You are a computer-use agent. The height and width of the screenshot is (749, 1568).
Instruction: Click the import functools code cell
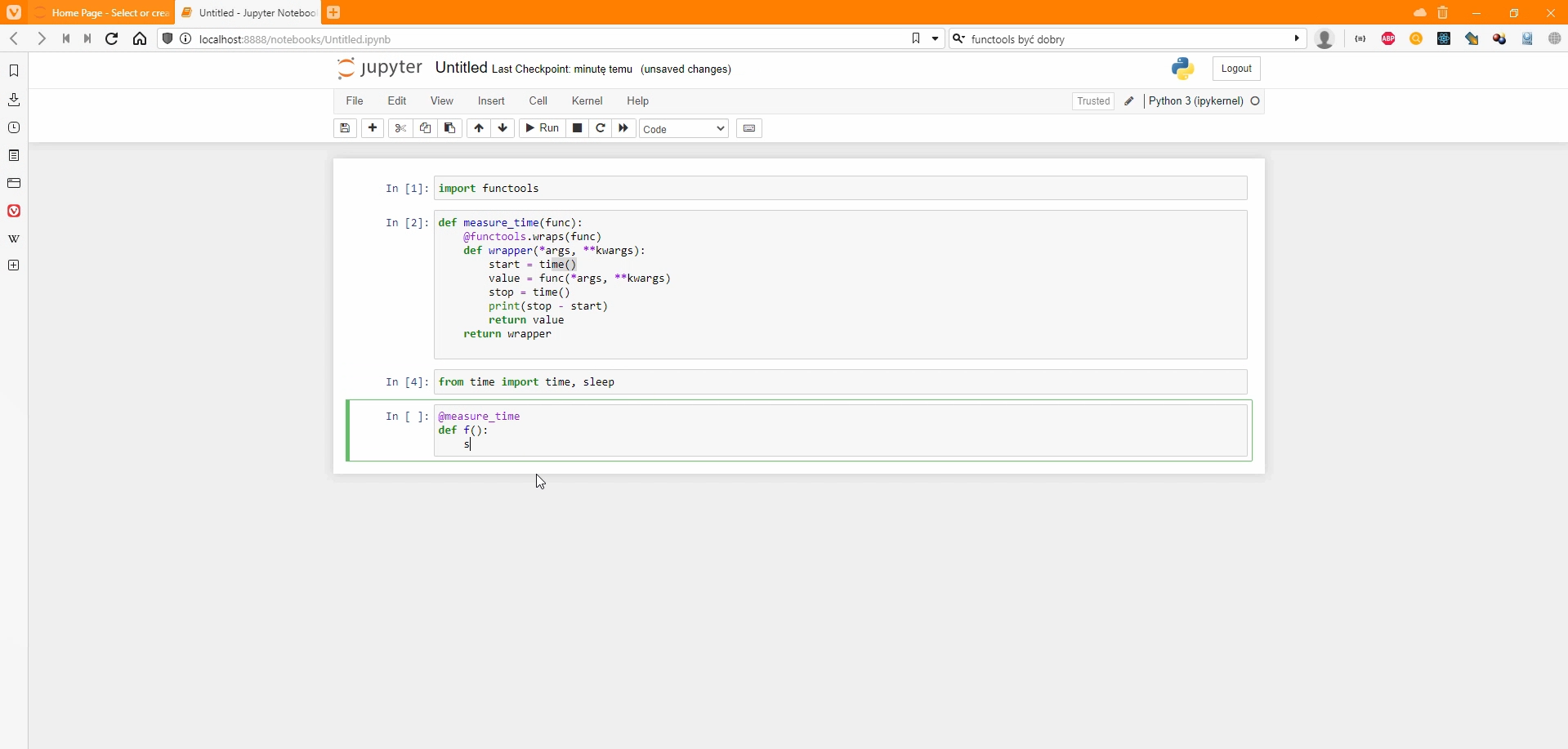click(x=839, y=189)
